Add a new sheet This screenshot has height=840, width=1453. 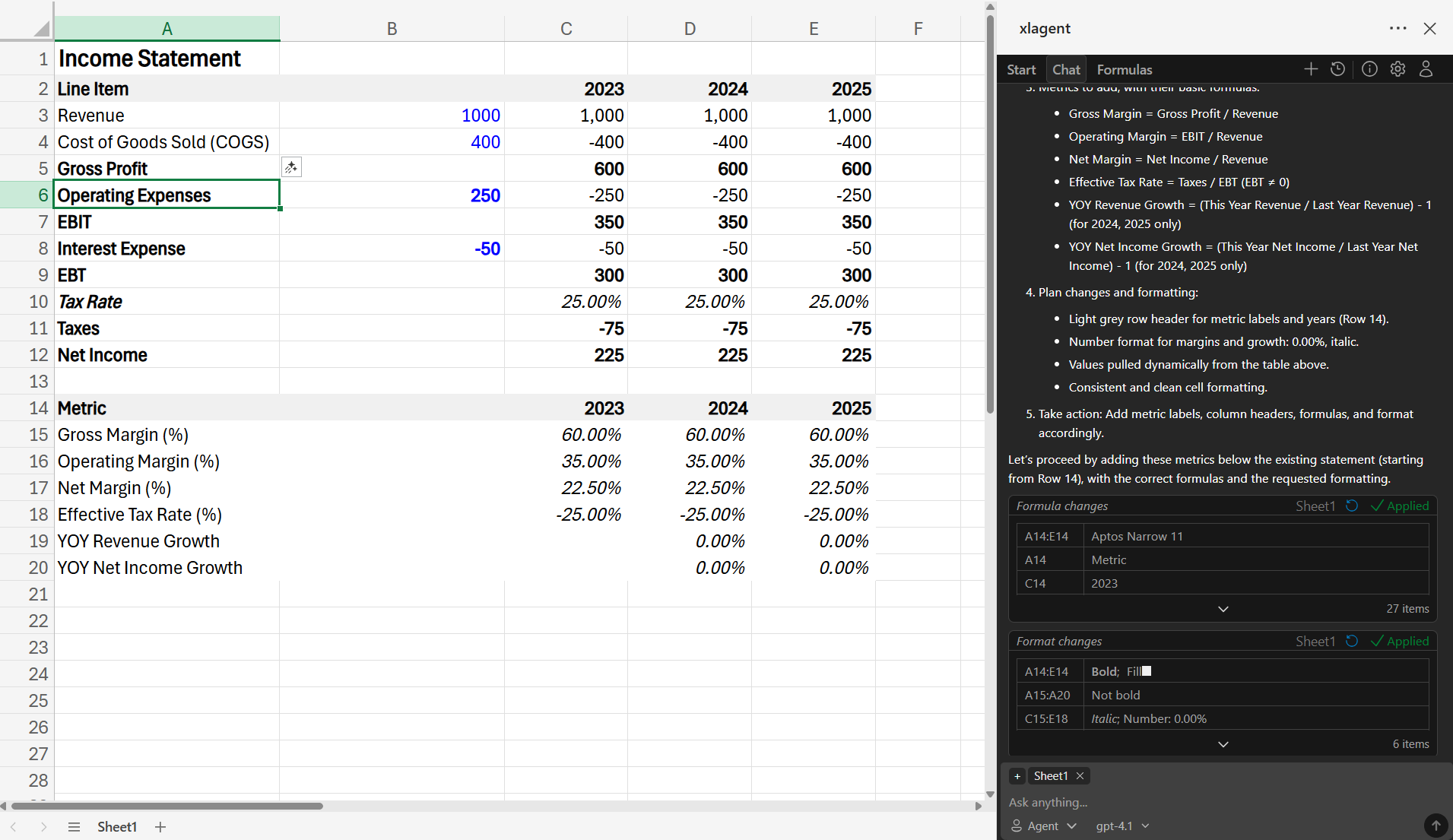click(160, 827)
